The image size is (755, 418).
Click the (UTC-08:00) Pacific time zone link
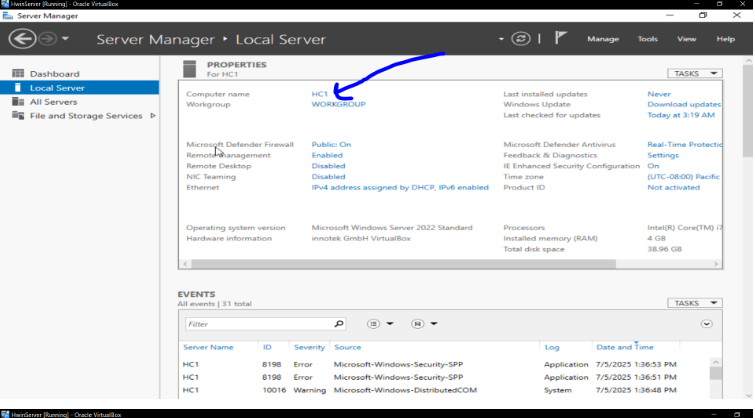coord(684,177)
